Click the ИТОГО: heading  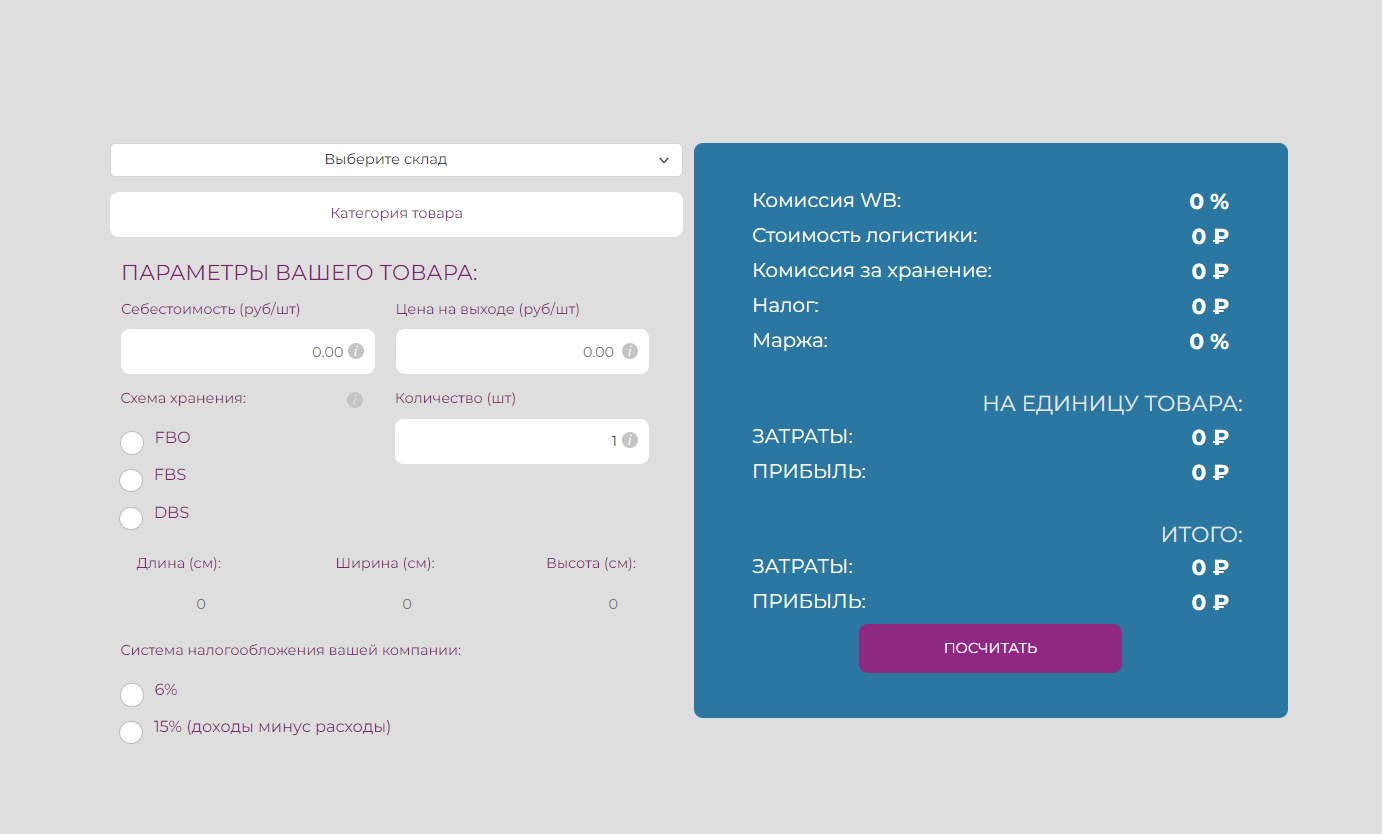click(1202, 535)
